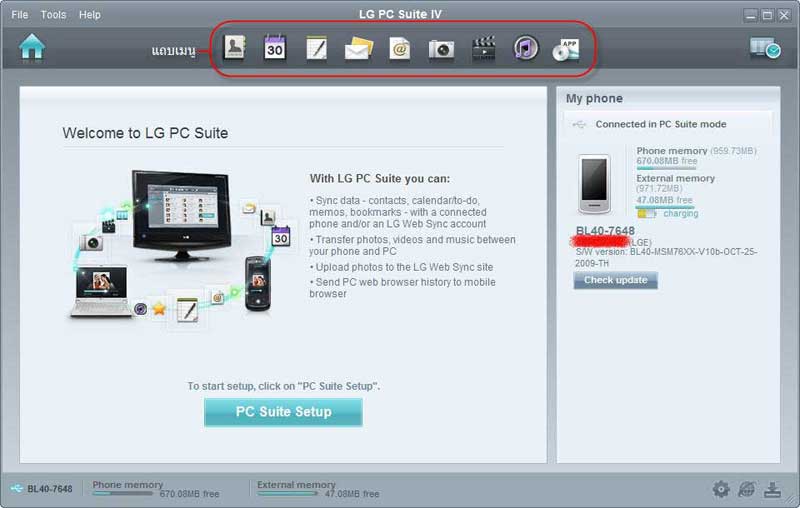Open the APP disc icon

[567, 48]
